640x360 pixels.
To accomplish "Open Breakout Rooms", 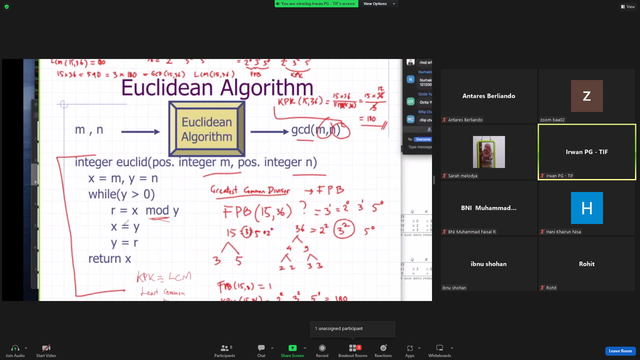I will pyautogui.click(x=353, y=350).
